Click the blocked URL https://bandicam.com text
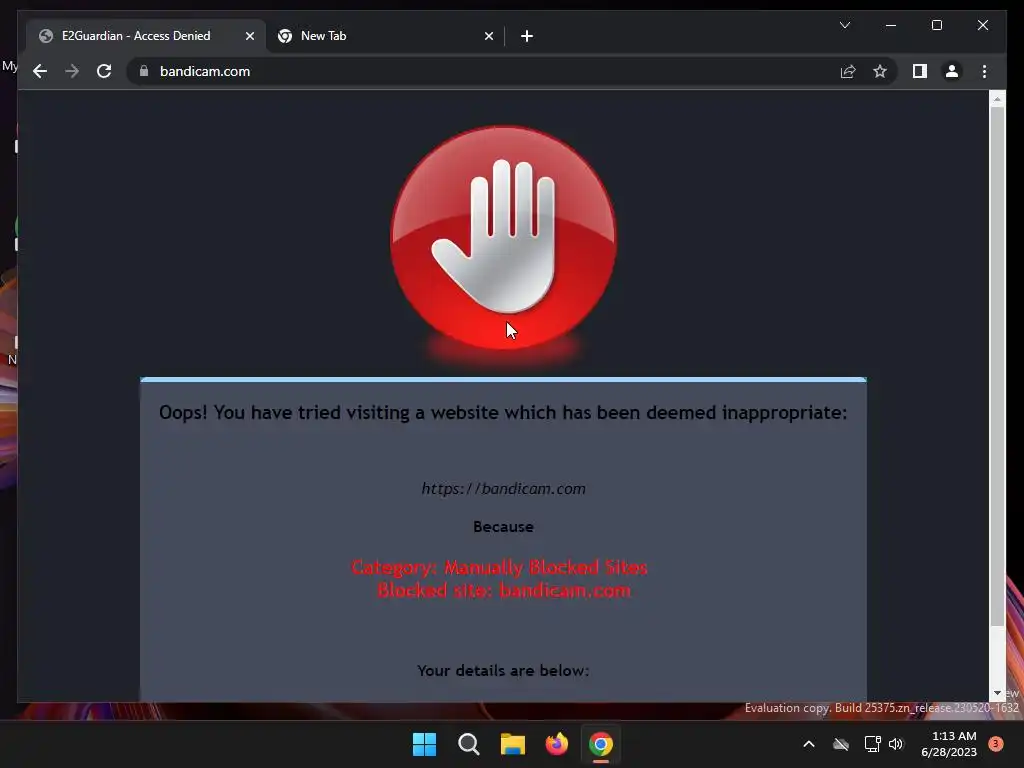Viewport: 1024px width, 768px height. [x=503, y=488]
